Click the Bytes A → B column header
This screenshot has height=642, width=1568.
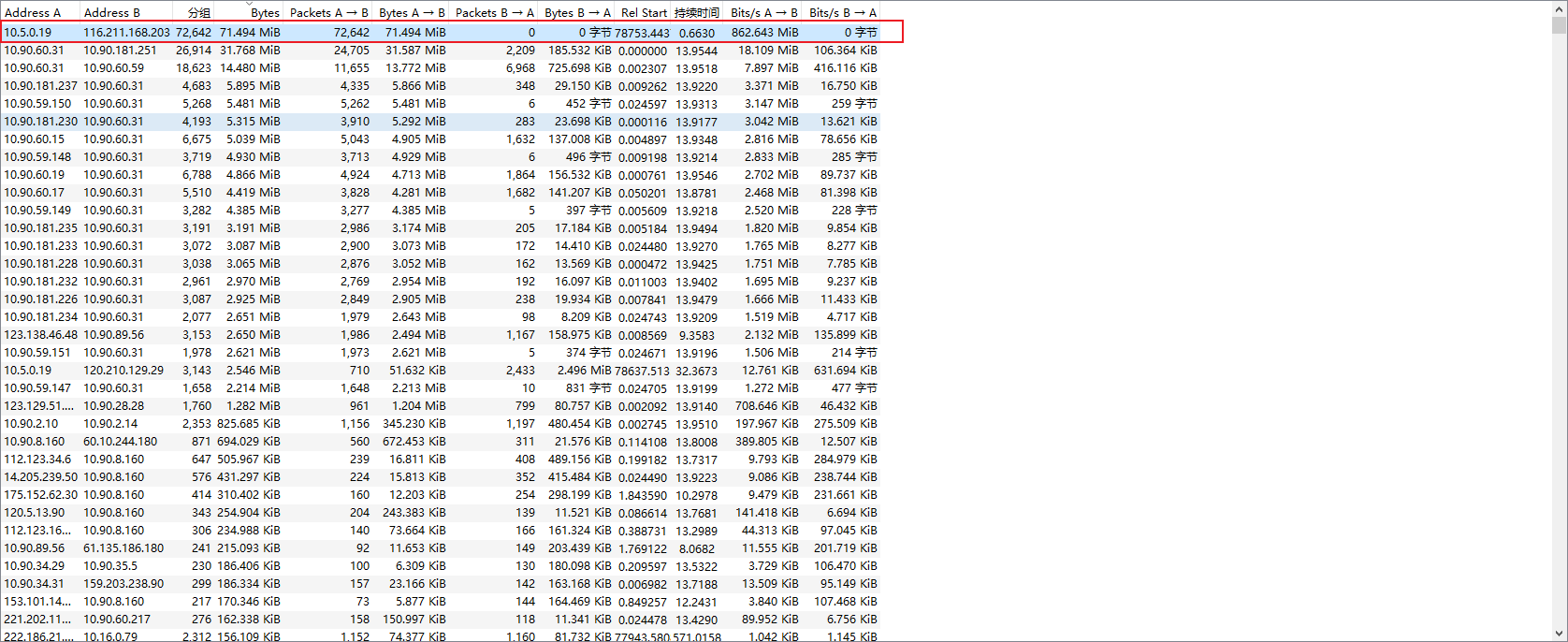pyautogui.click(x=412, y=13)
